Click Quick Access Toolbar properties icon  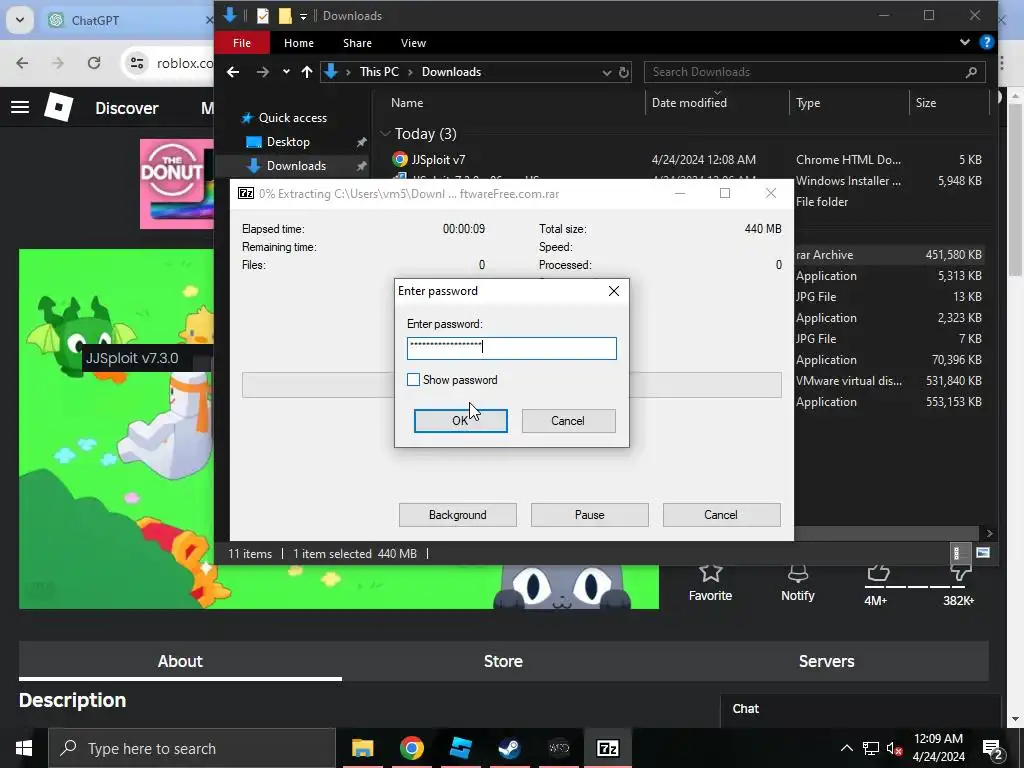263,16
